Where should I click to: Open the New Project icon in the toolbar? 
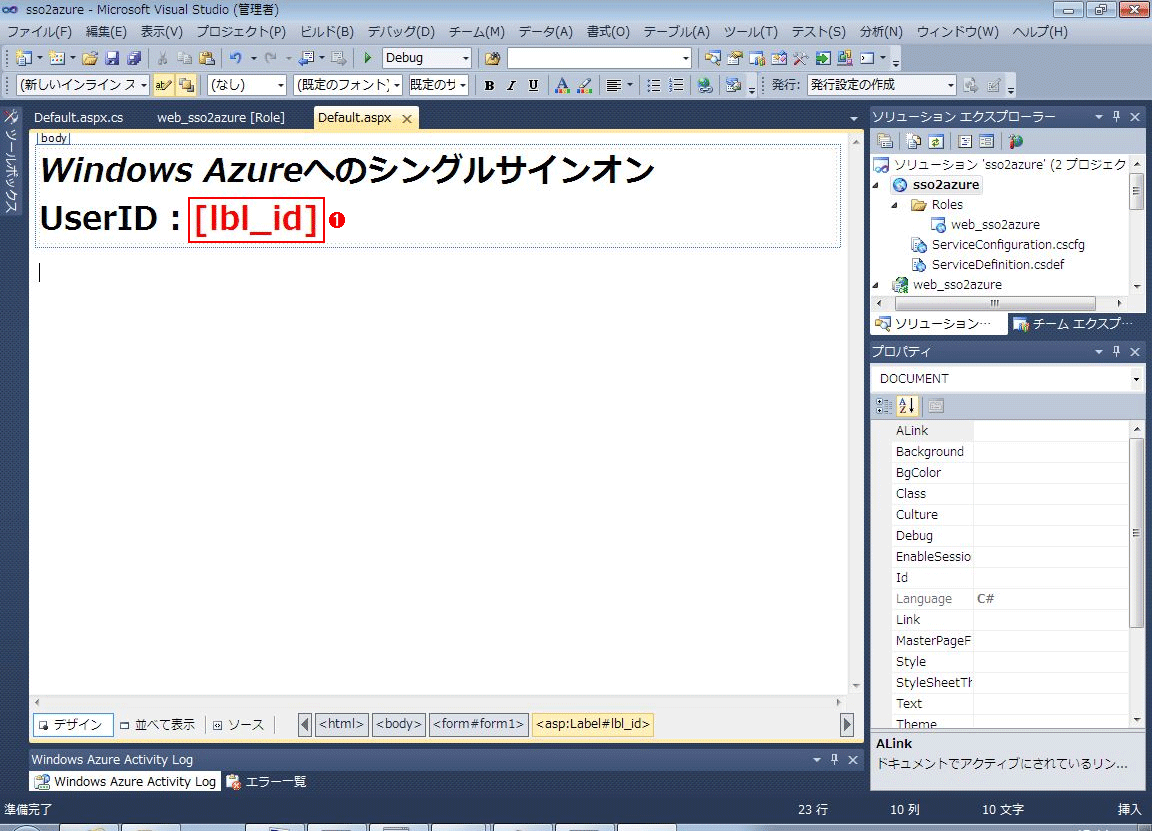[24, 58]
